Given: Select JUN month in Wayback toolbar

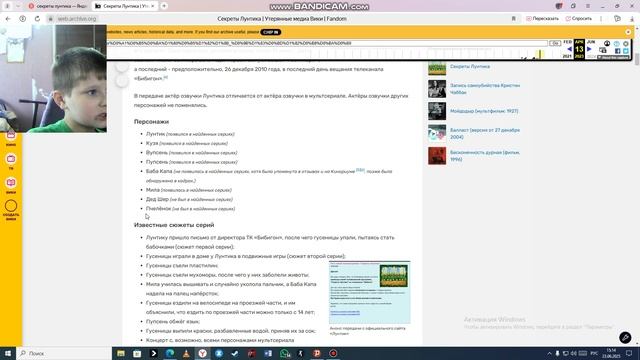Looking at the screenshot, I should point(591,42).
